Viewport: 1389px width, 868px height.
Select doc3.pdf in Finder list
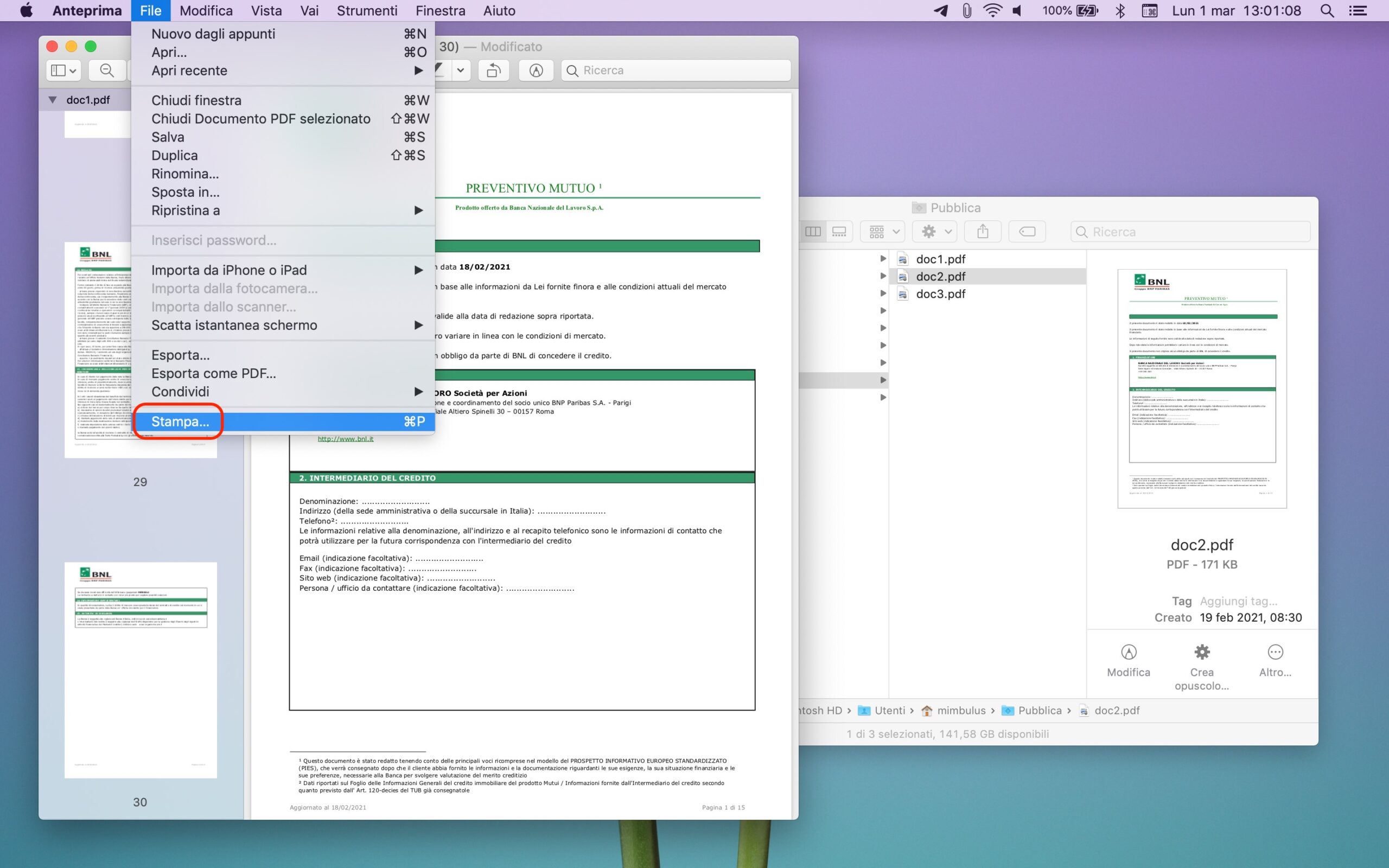click(x=940, y=294)
